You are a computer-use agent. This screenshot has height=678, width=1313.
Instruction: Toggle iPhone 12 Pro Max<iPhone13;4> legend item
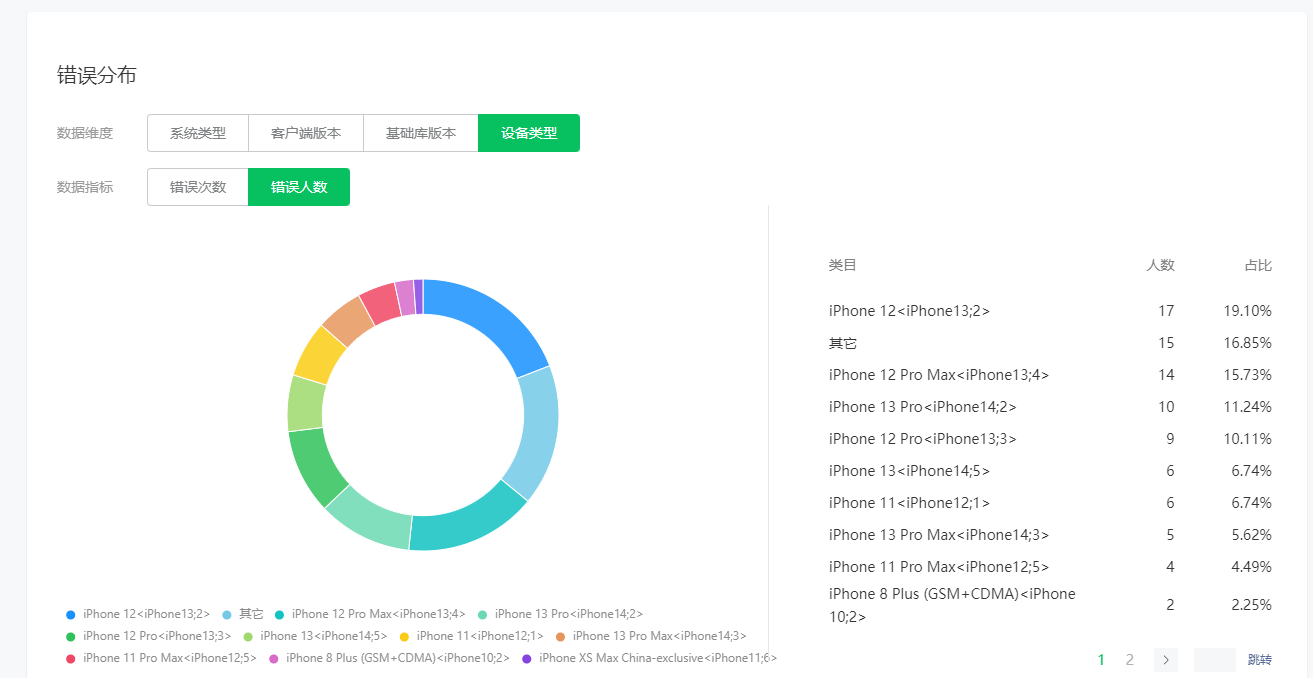pyautogui.click(x=370, y=614)
